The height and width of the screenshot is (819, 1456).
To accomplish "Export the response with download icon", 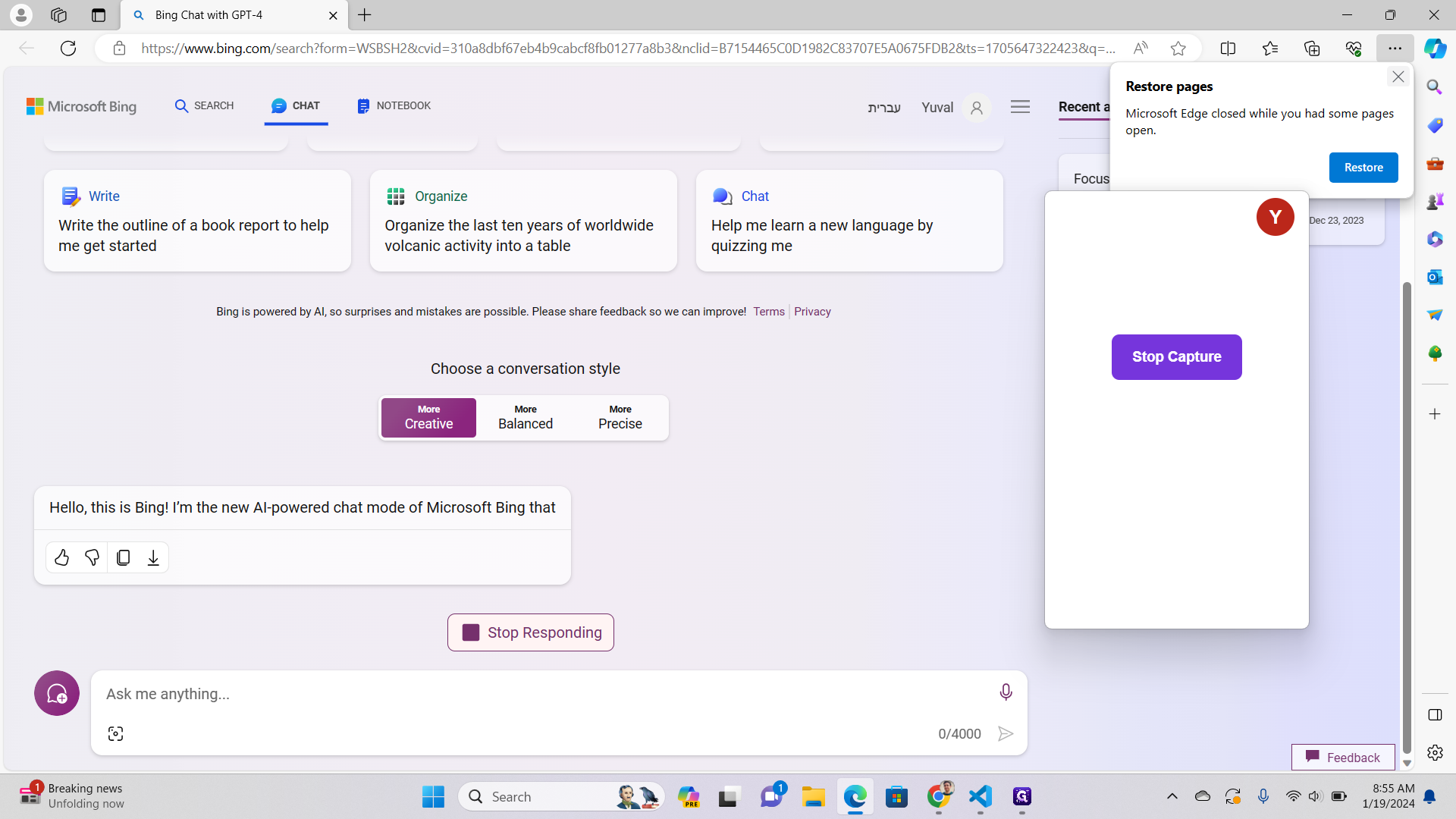I will pos(153,557).
